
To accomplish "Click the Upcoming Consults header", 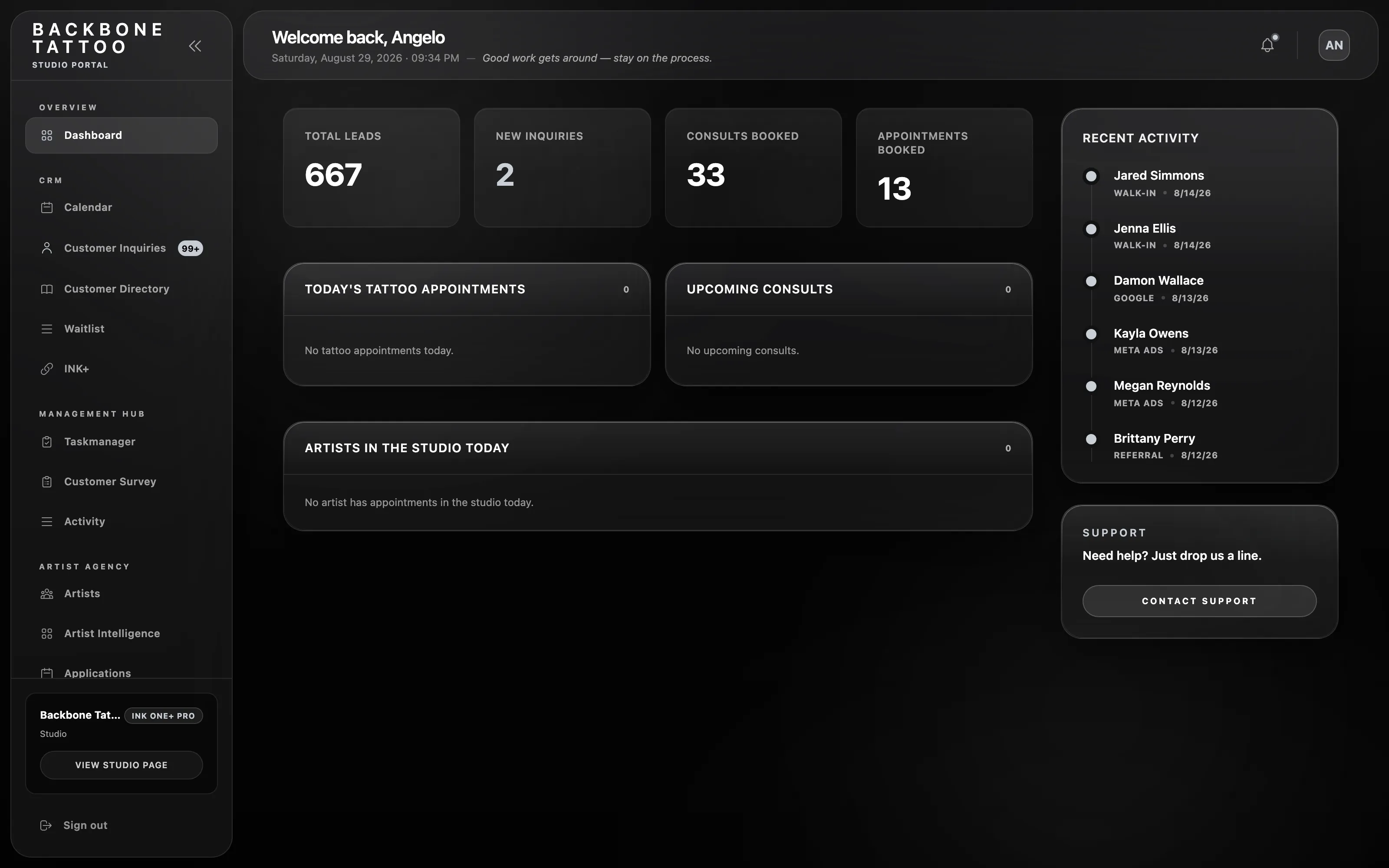I will click(x=848, y=289).
